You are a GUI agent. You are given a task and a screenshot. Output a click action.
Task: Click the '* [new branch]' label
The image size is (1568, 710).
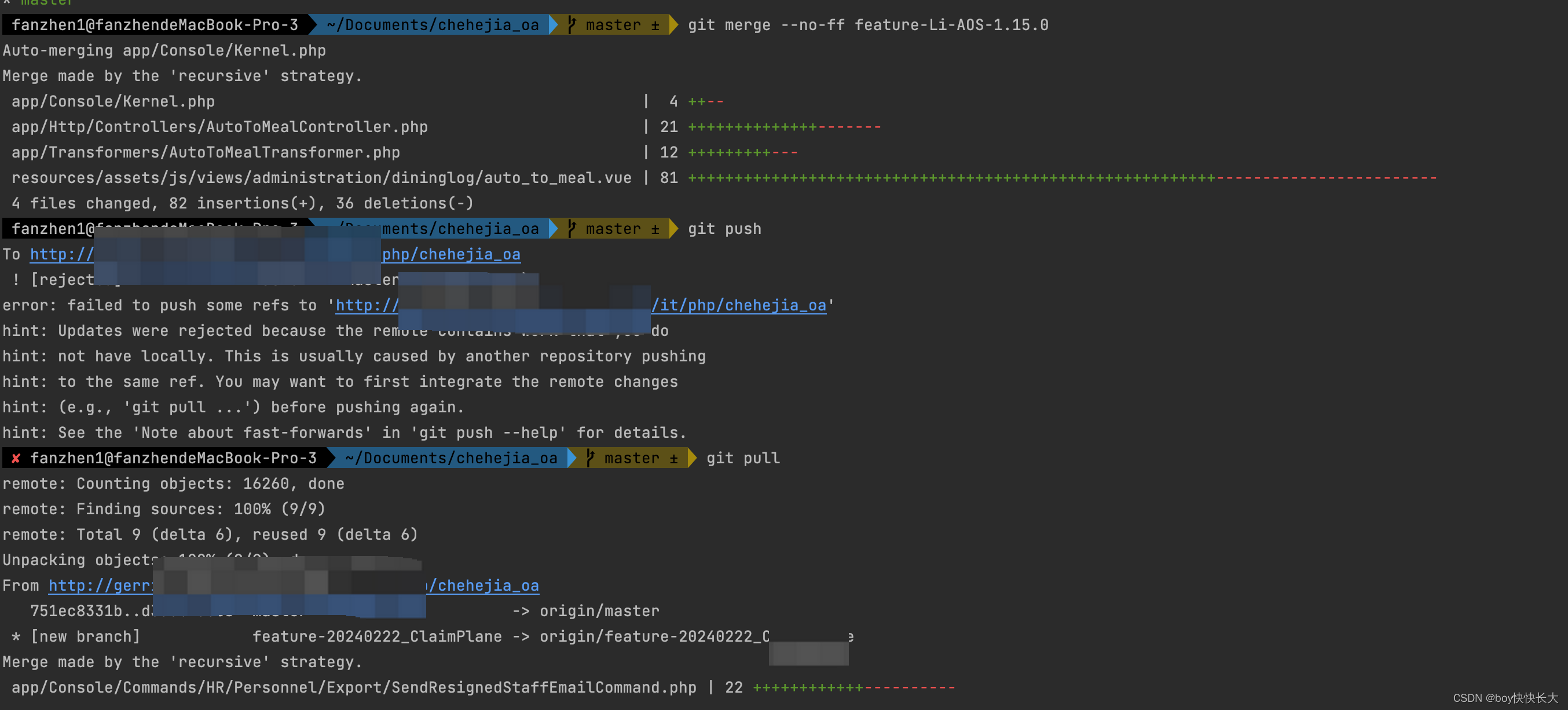click(x=76, y=636)
